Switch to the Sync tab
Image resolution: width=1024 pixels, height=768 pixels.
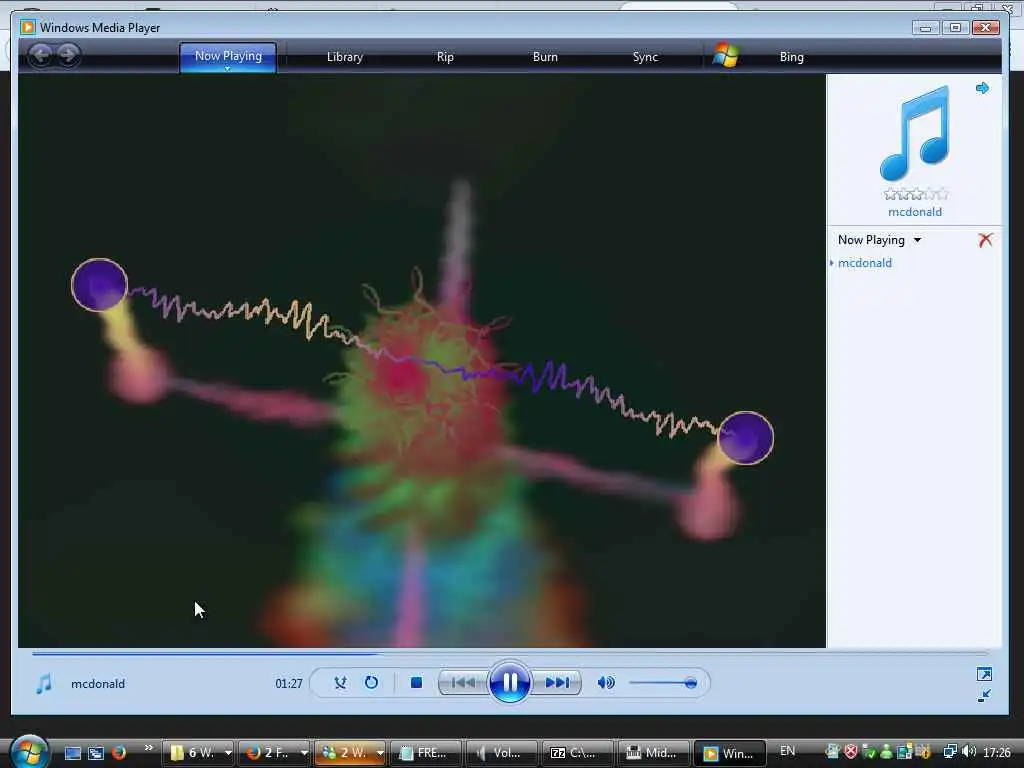tap(645, 57)
